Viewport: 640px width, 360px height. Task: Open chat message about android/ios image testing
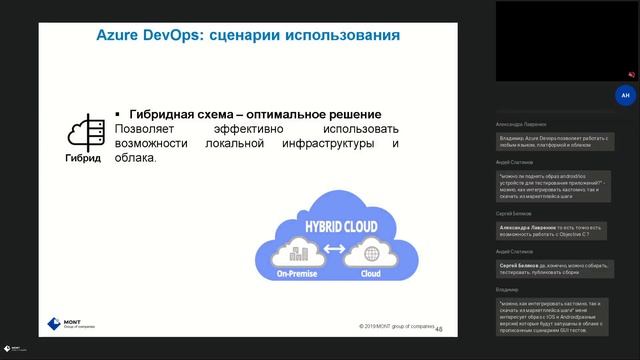pyautogui.click(x=553, y=186)
